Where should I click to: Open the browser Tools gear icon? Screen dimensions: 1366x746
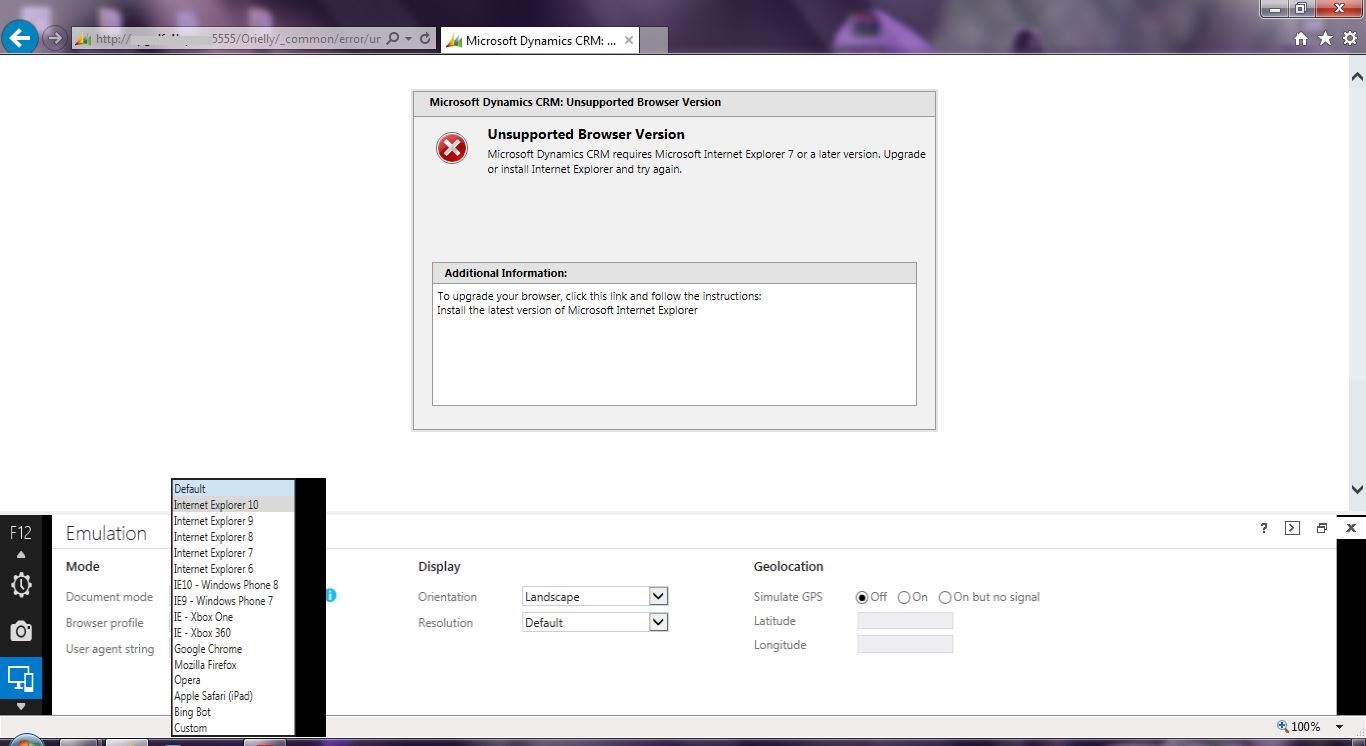(x=1349, y=39)
